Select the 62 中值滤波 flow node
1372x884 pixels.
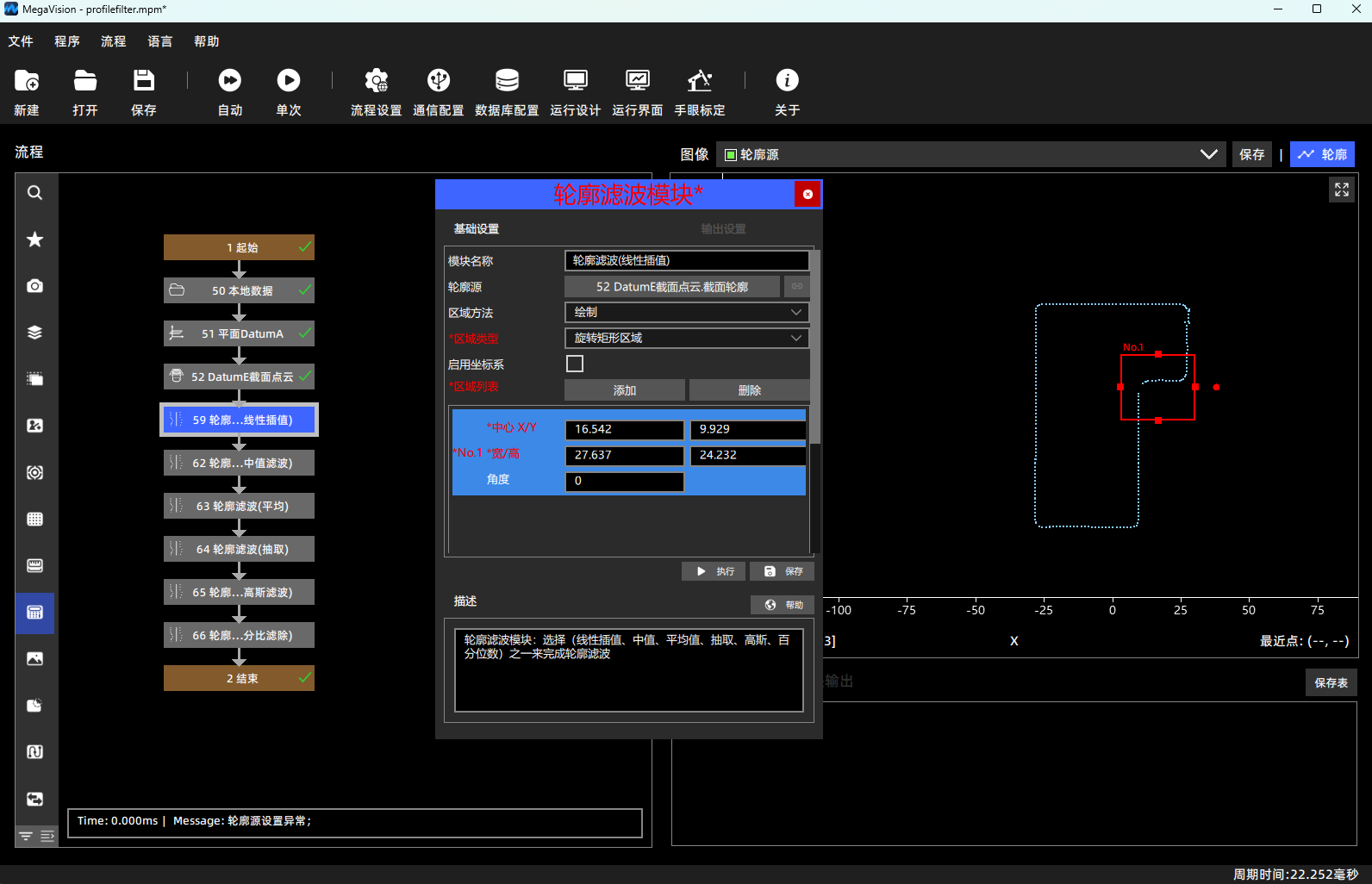pyautogui.click(x=239, y=463)
